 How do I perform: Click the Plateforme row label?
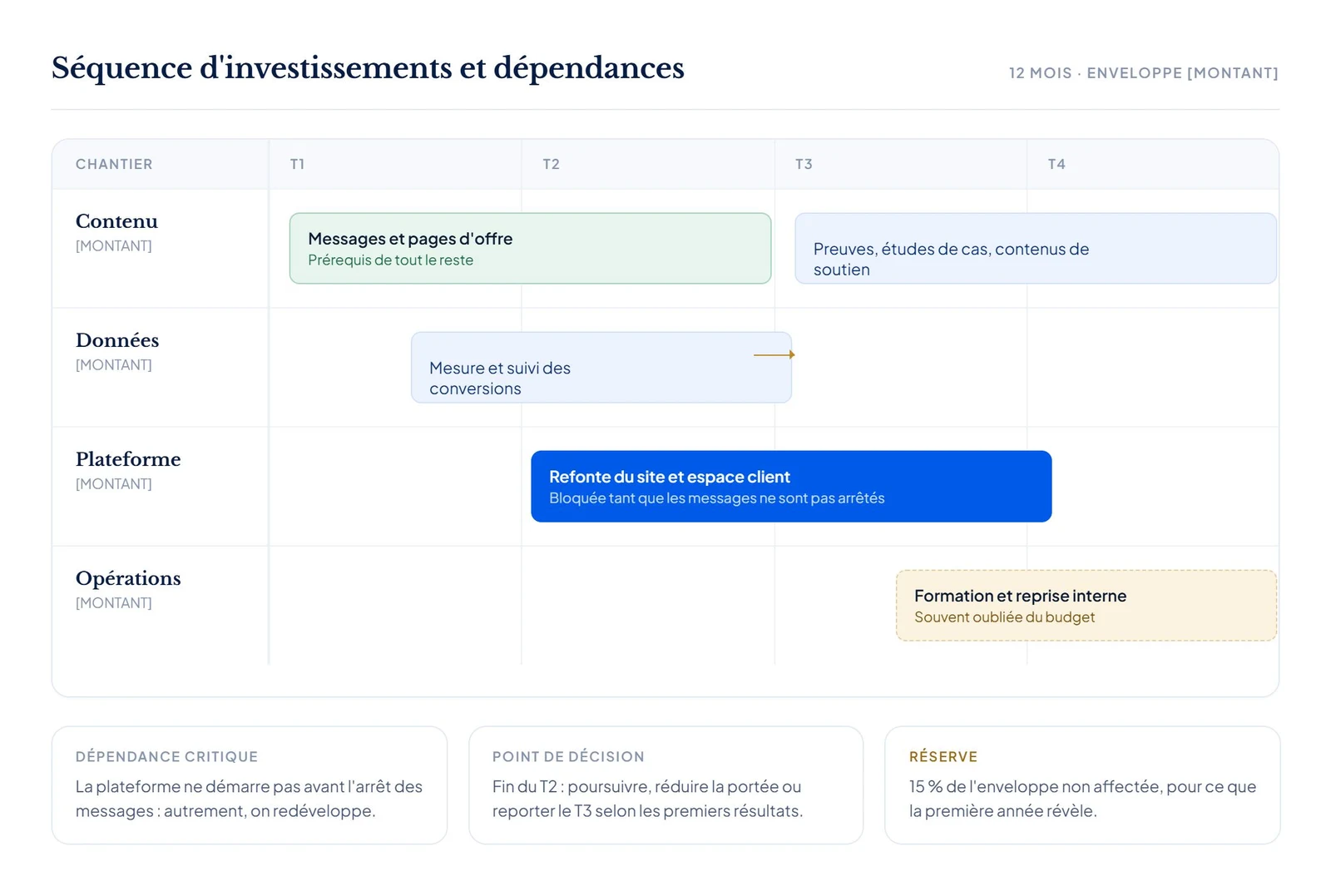click(x=128, y=459)
